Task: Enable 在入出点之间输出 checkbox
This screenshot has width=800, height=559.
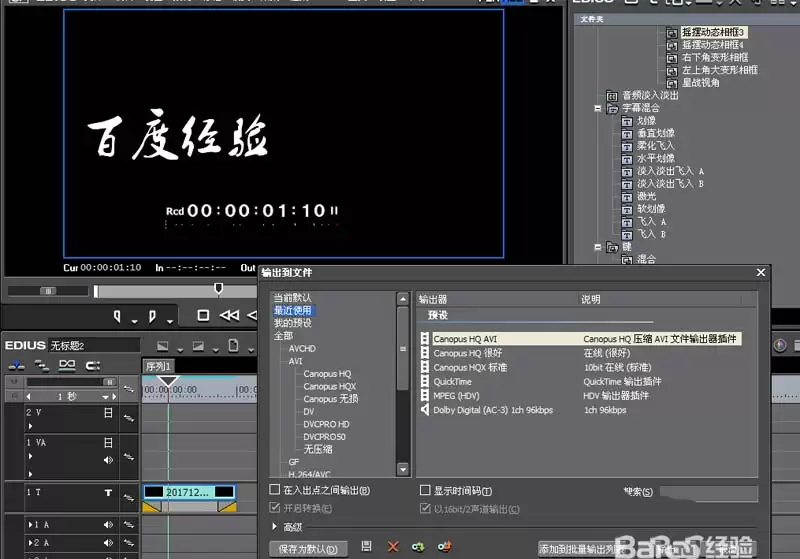Action: coord(274,490)
